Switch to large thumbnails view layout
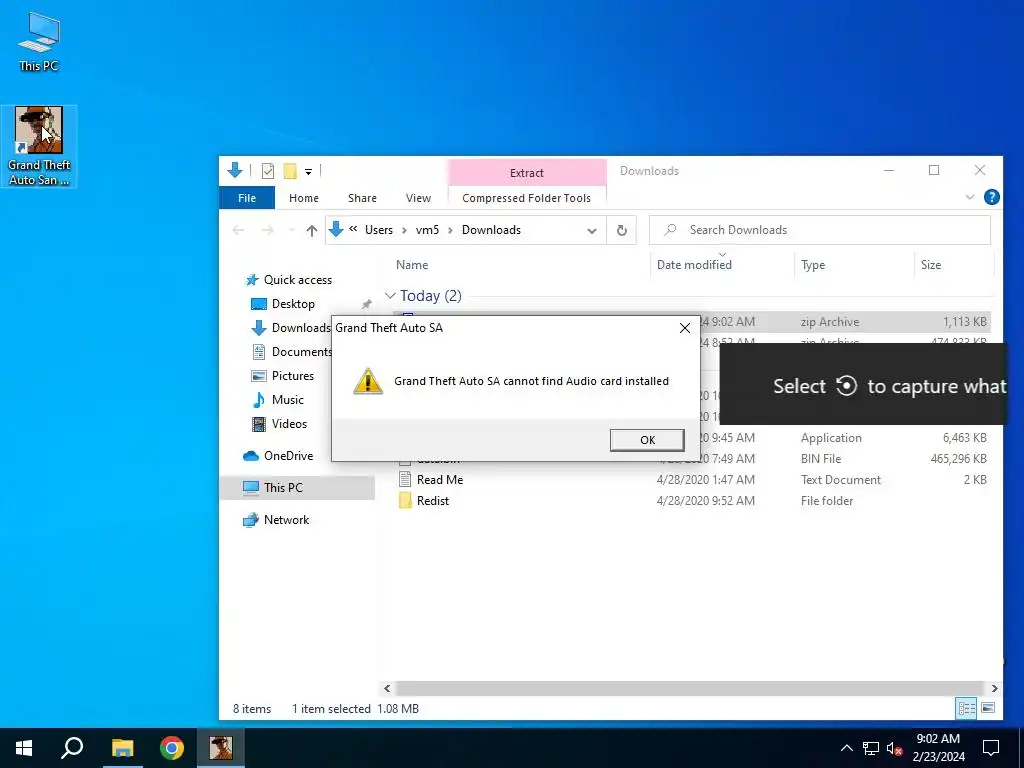1024x768 pixels. click(987, 708)
